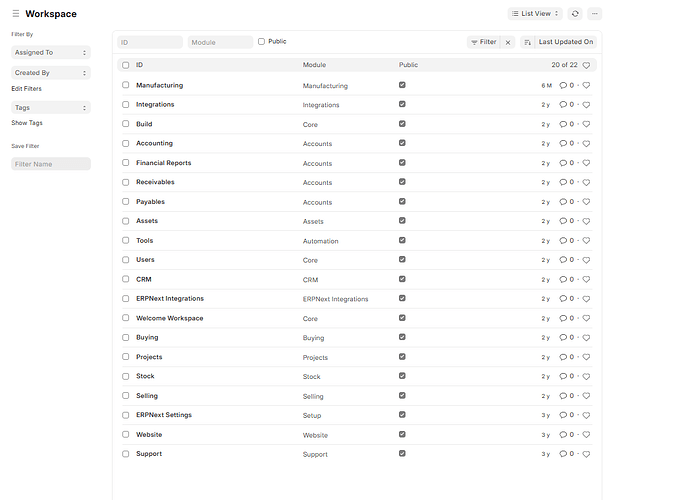The width and height of the screenshot is (681, 500).
Task: Click the Edit Filters link
Action: (x=26, y=89)
